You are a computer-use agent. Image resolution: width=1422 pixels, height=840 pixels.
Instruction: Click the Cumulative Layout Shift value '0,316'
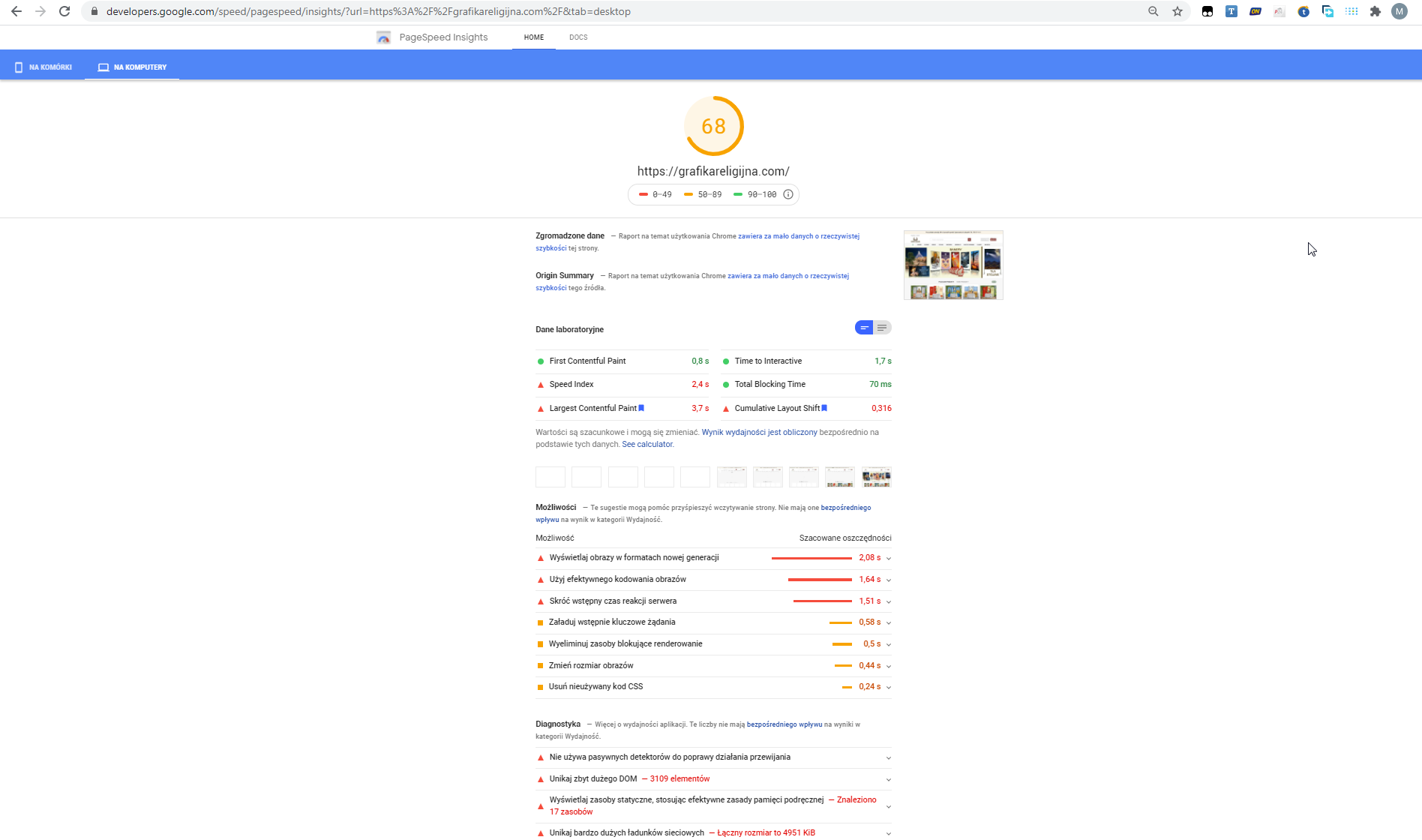[881, 409]
